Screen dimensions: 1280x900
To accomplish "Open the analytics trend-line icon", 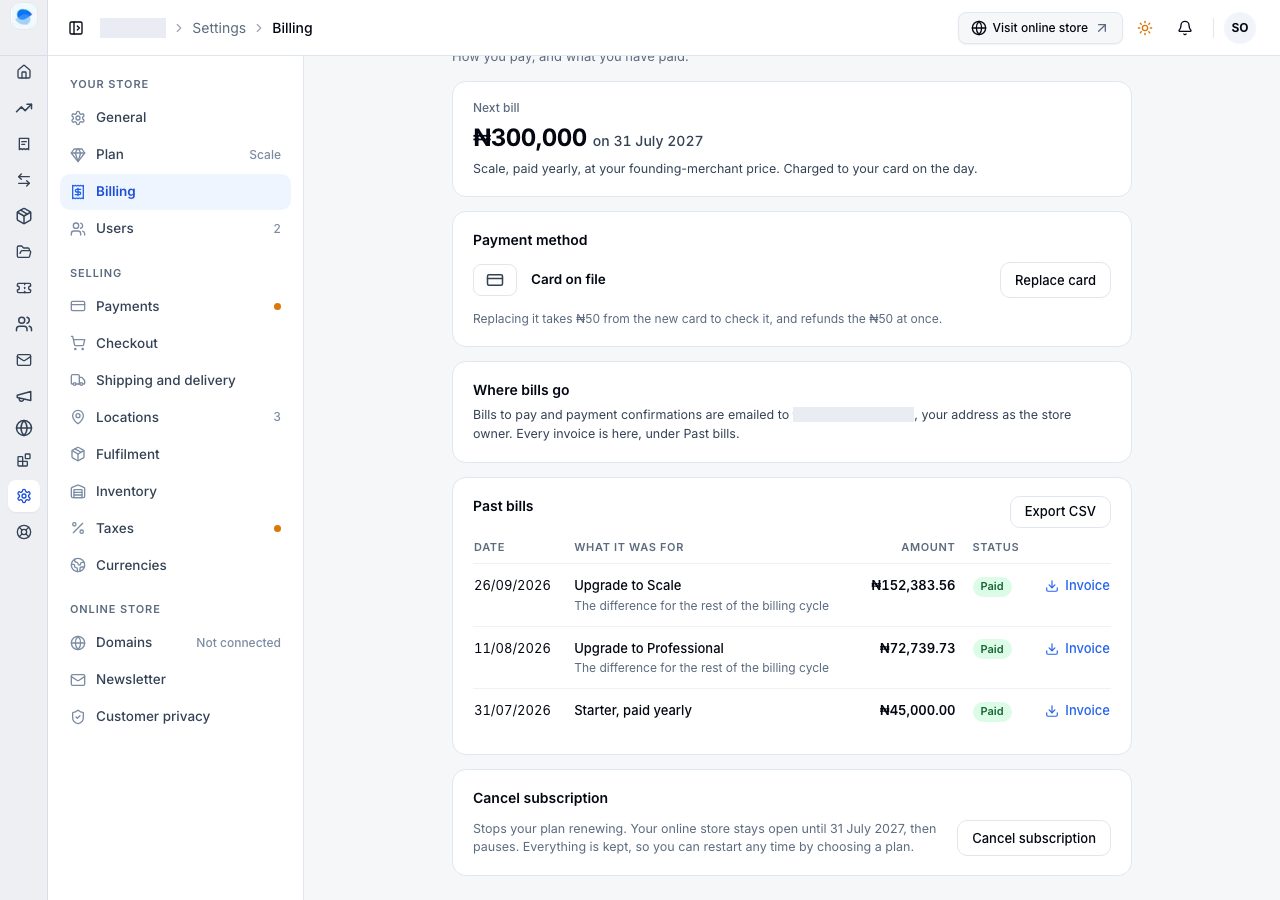I will pyautogui.click(x=24, y=108).
